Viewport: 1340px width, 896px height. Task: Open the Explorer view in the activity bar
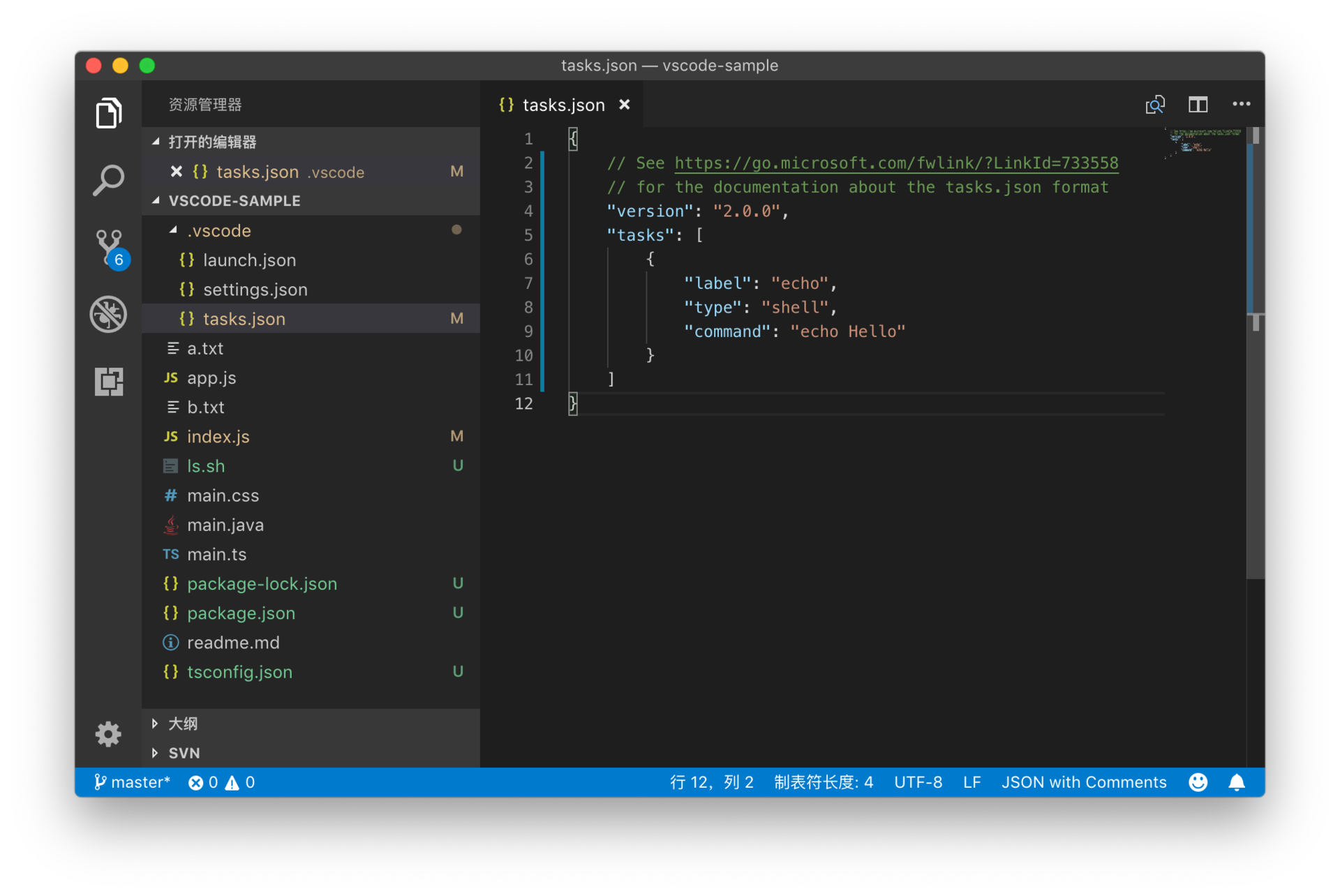(108, 113)
